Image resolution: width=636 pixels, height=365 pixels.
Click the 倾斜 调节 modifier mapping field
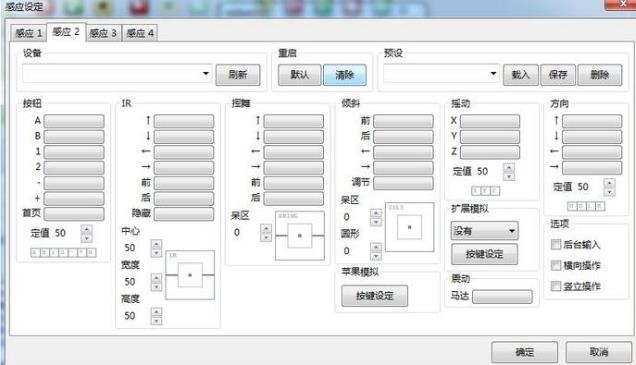click(403, 182)
